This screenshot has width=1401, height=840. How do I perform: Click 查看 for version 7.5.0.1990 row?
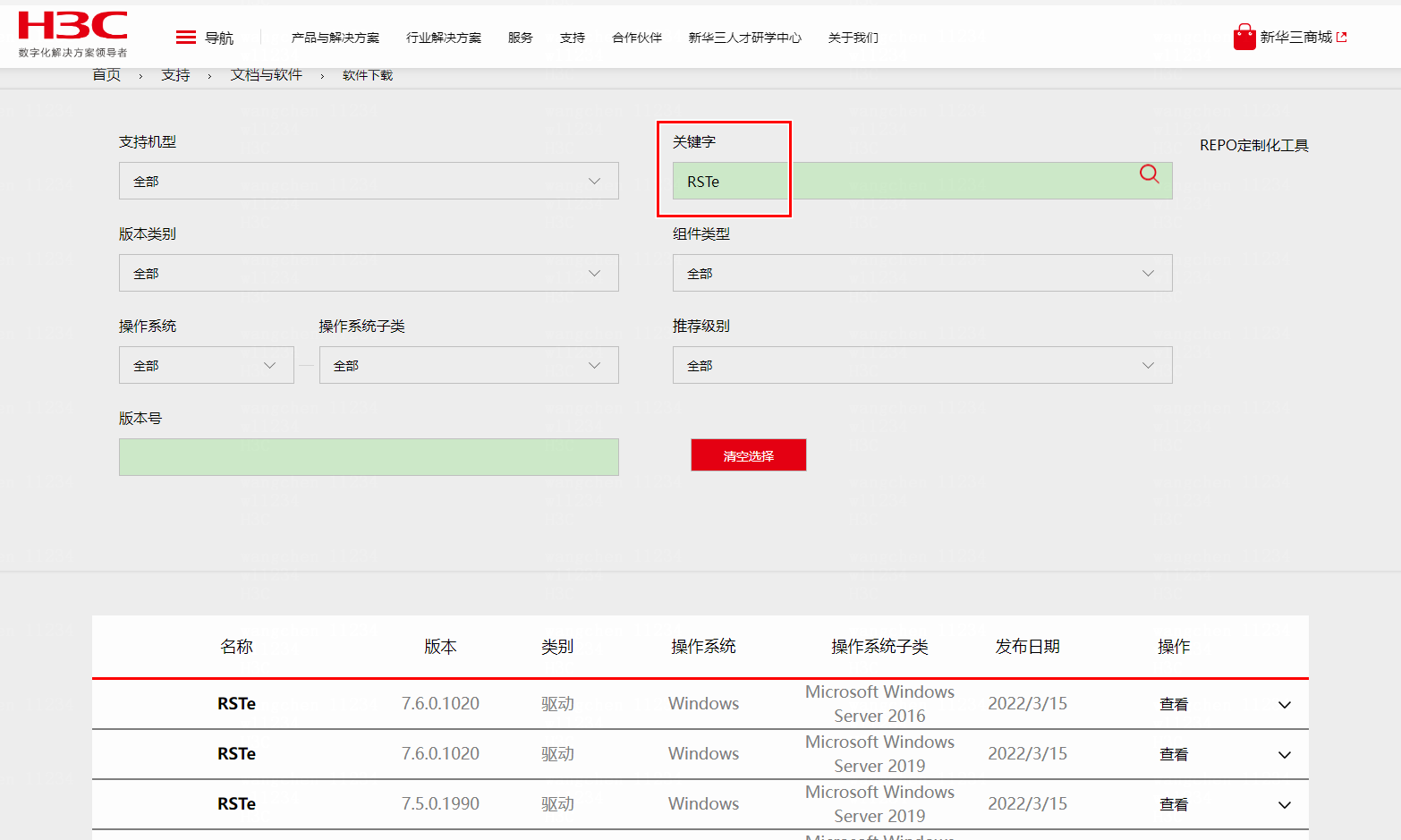(x=1174, y=804)
